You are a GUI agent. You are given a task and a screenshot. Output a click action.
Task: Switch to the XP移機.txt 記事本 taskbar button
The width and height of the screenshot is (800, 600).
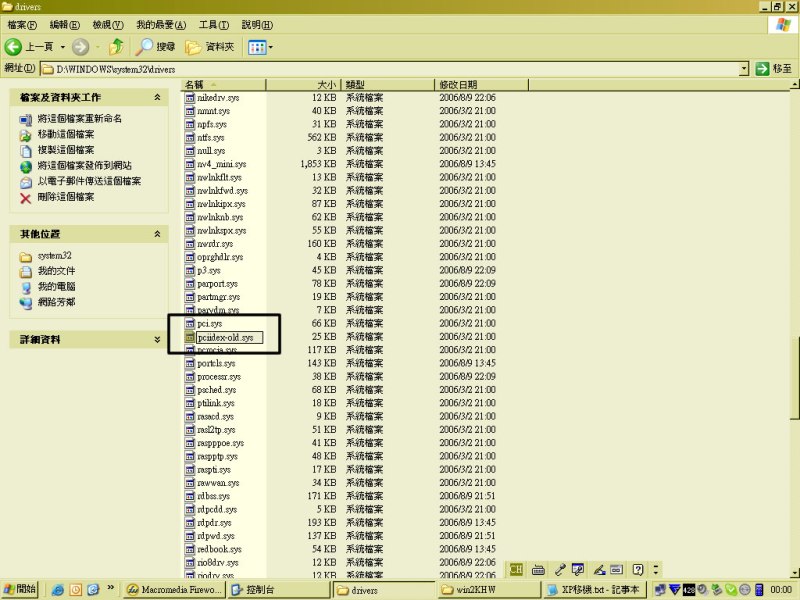coord(594,590)
